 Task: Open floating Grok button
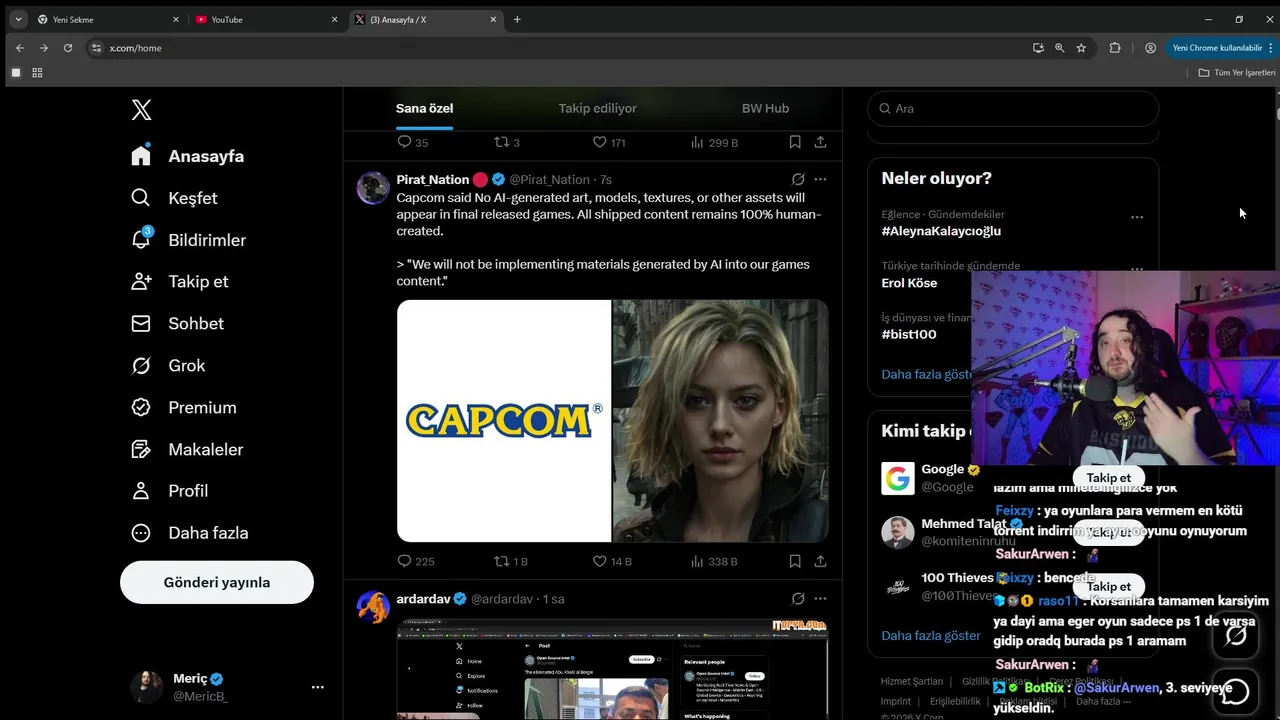tap(1236, 635)
